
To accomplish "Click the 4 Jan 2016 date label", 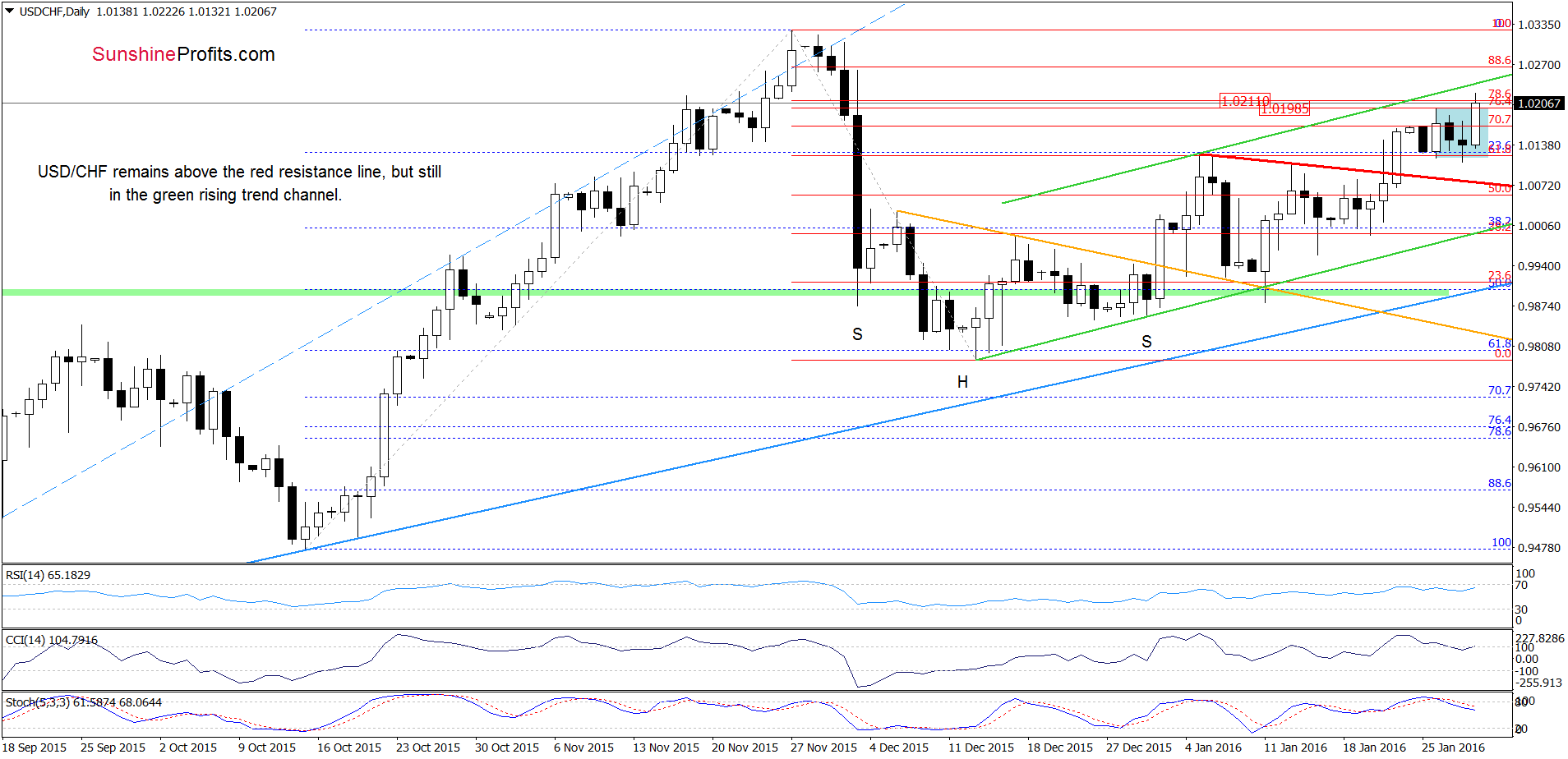I will [1213, 747].
